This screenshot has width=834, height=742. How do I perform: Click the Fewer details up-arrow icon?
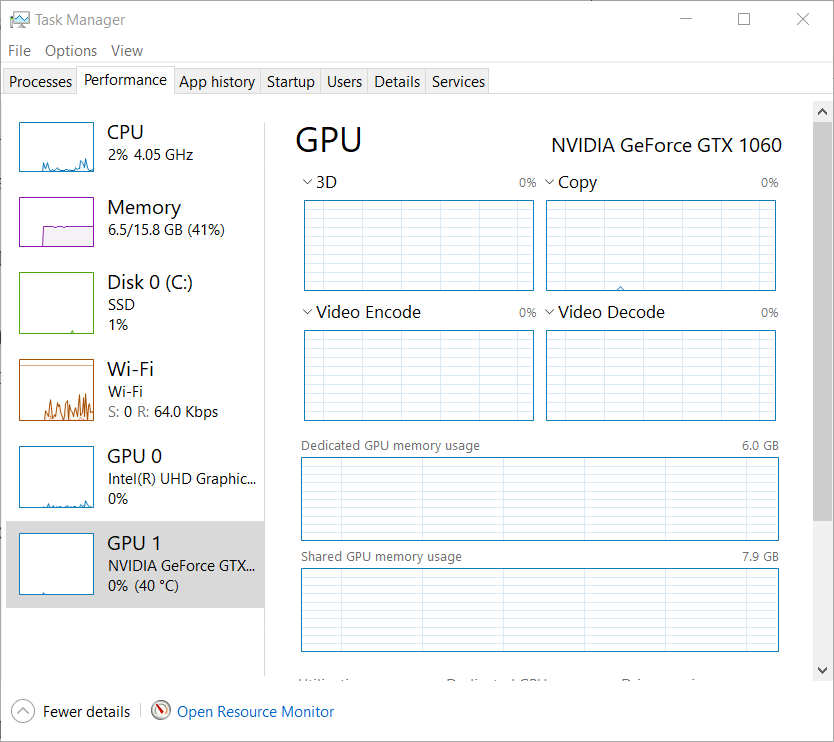pyautogui.click(x=22, y=711)
